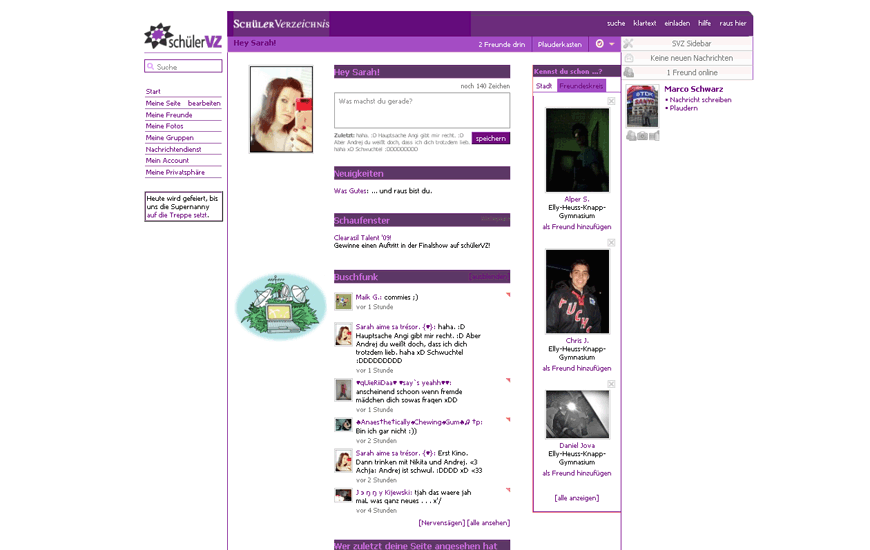Click the friends icon under Marco Schwarz's photo
Image resolution: width=870 pixels, height=550 pixels.
[x=631, y=135]
